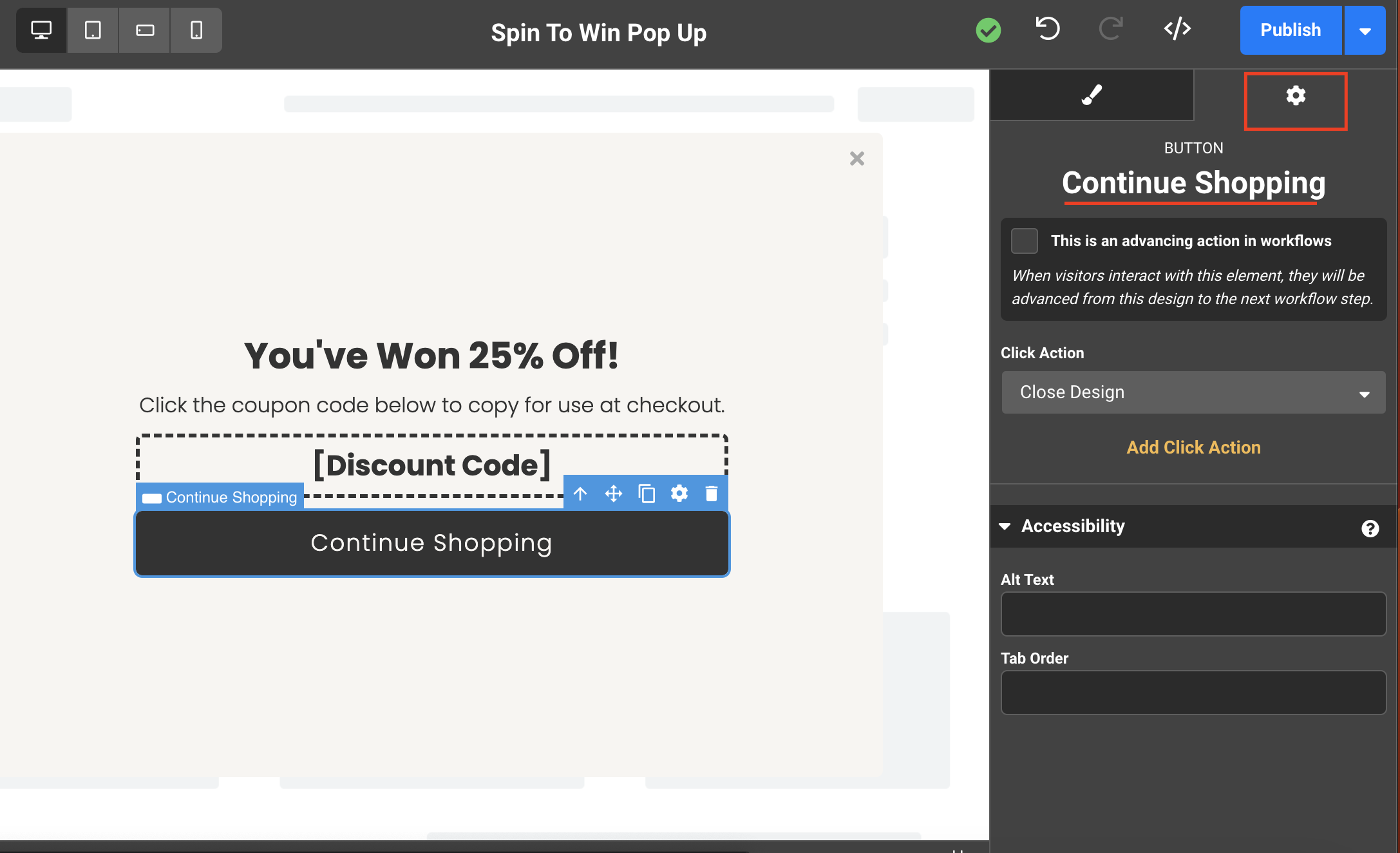Open Accessibility help question mark

point(1370,528)
